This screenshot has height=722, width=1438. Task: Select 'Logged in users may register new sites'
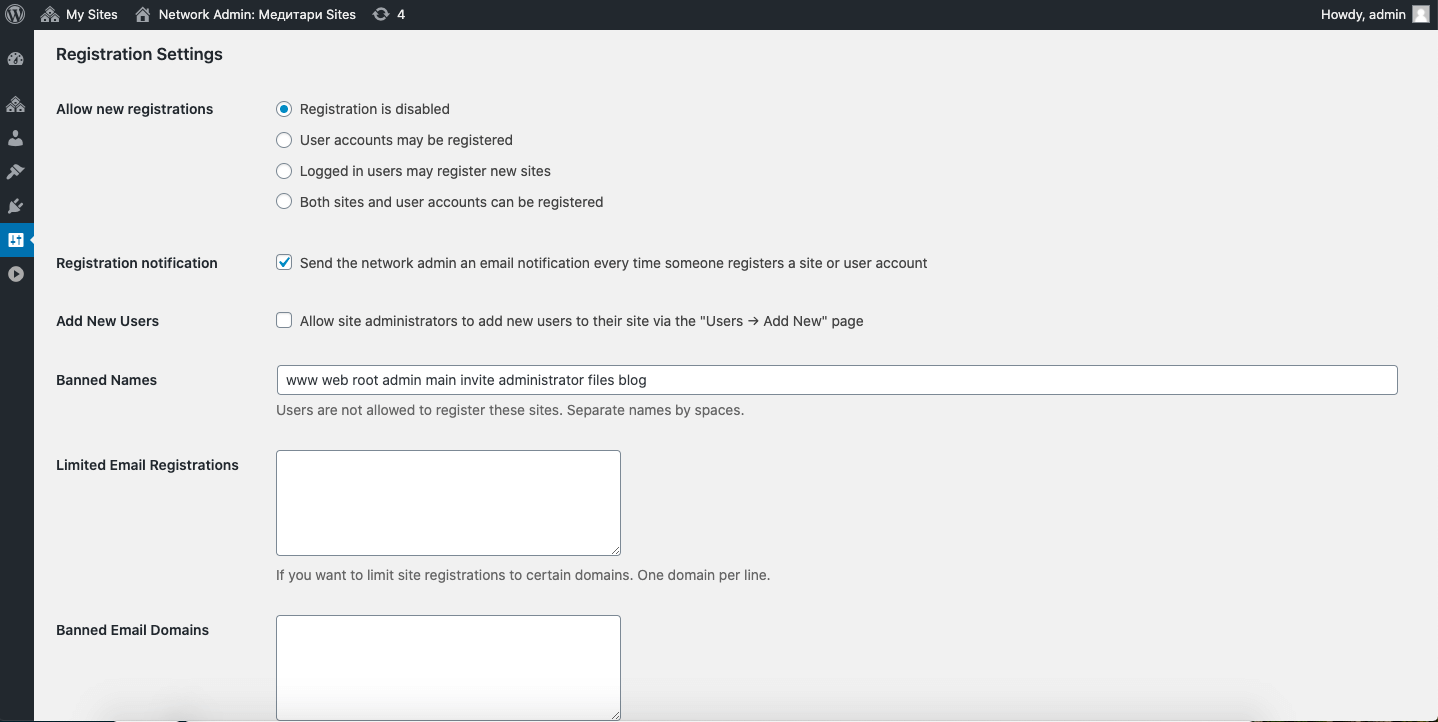tap(284, 171)
